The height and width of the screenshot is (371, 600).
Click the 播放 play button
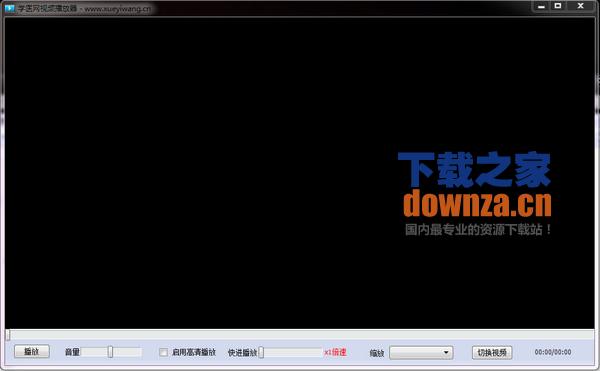pyautogui.click(x=32, y=351)
